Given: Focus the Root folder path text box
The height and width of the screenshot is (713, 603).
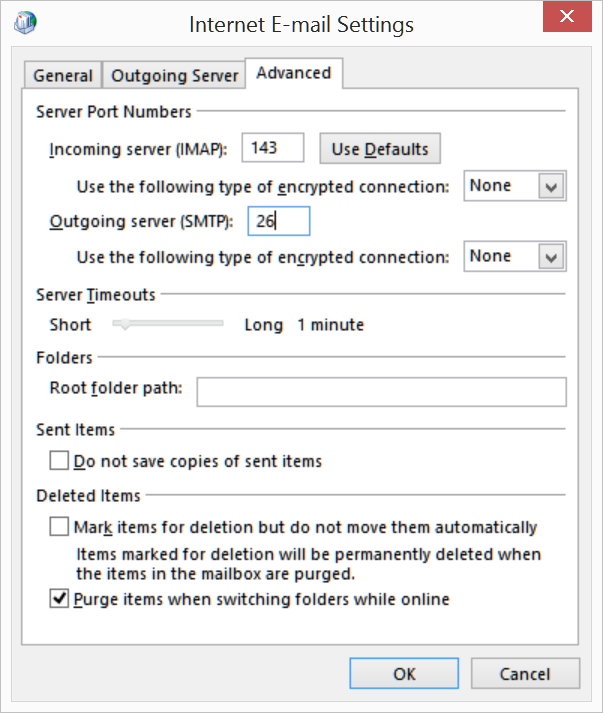Looking at the screenshot, I should [x=381, y=391].
